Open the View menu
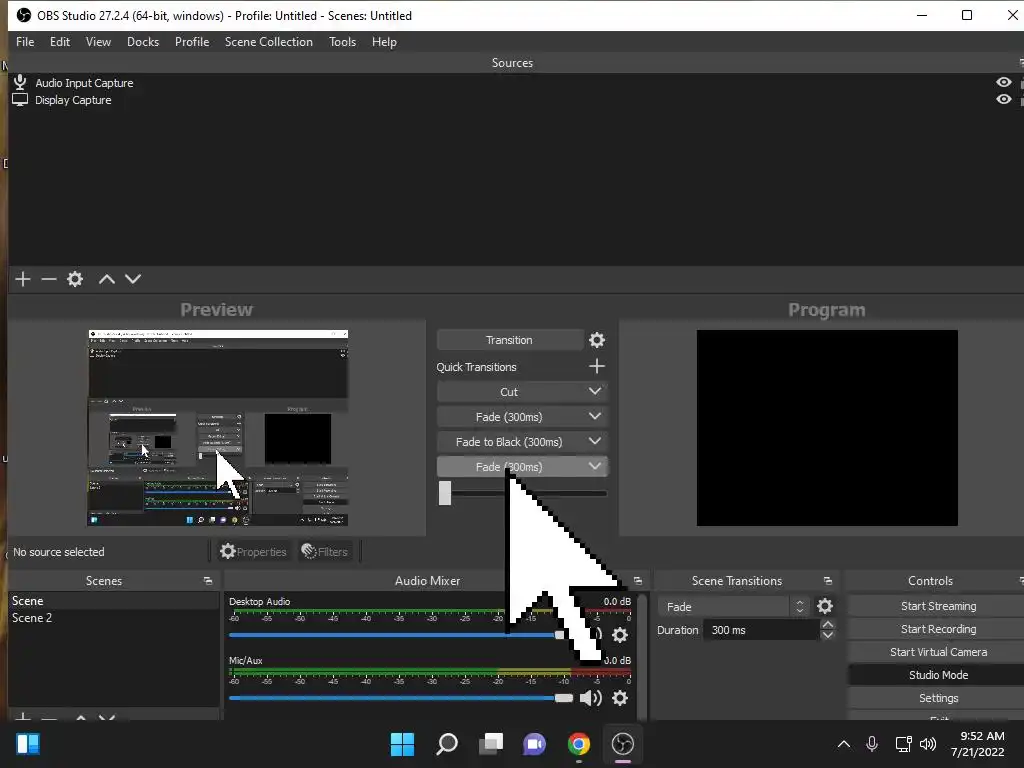 point(98,42)
